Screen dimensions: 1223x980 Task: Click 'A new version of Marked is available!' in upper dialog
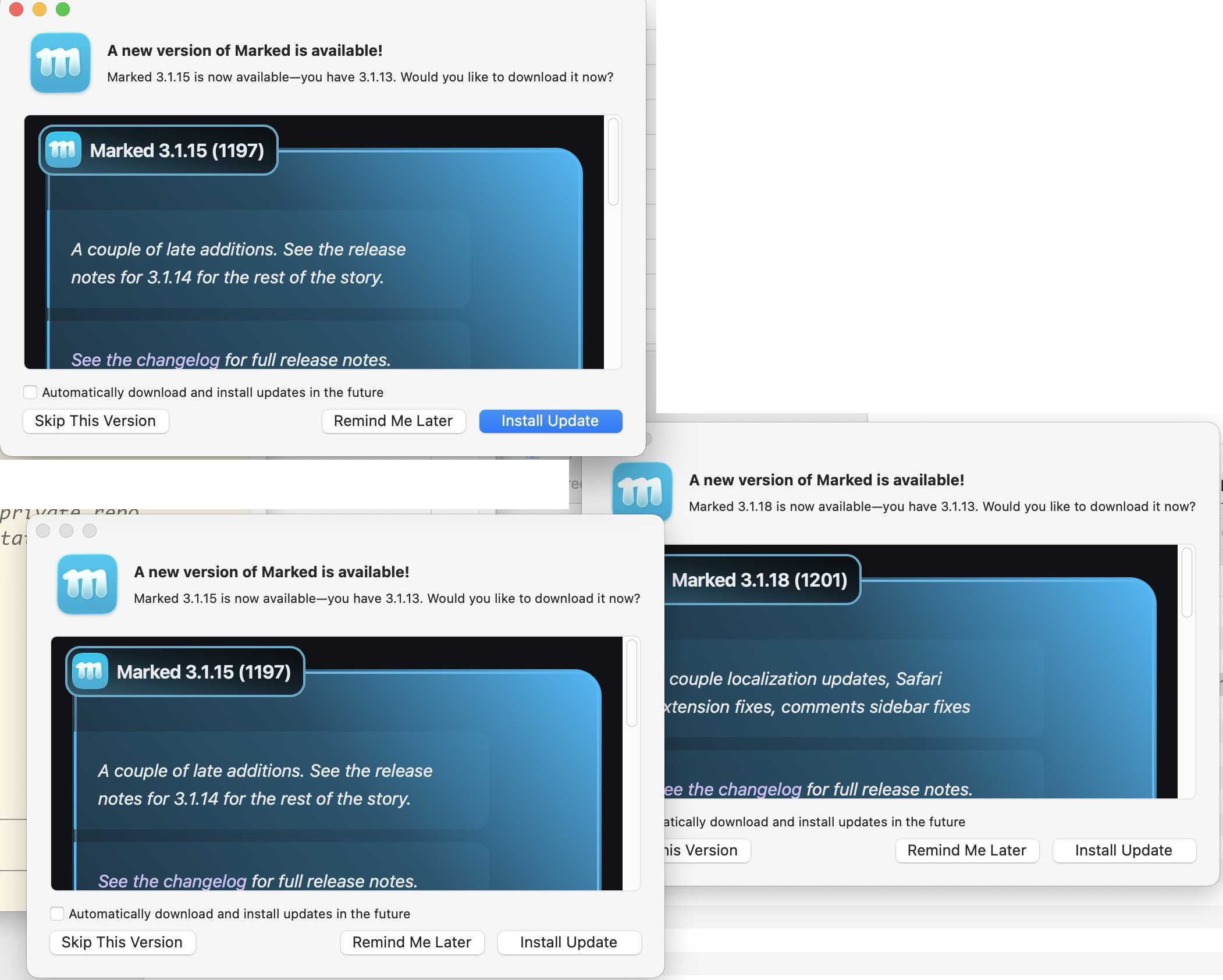coord(245,51)
